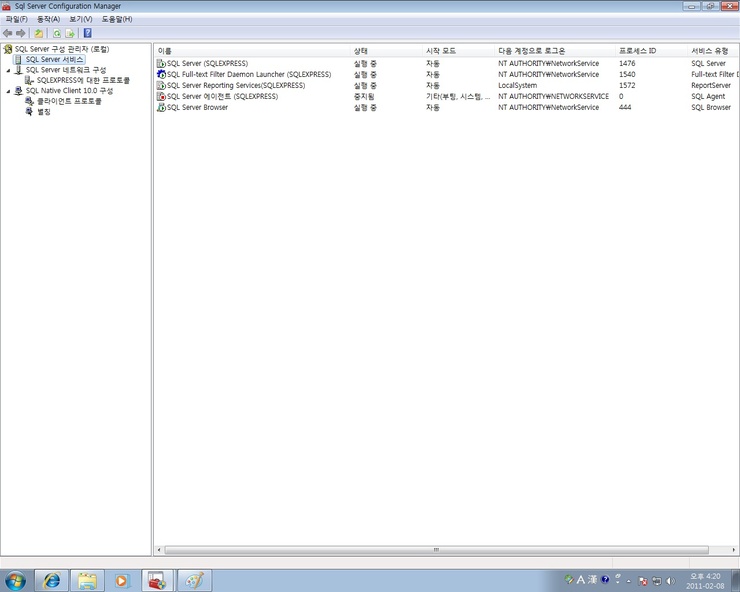Viewport: 740px width, 592px height.
Task: Click the Export list toolbar icon
Action: point(70,33)
